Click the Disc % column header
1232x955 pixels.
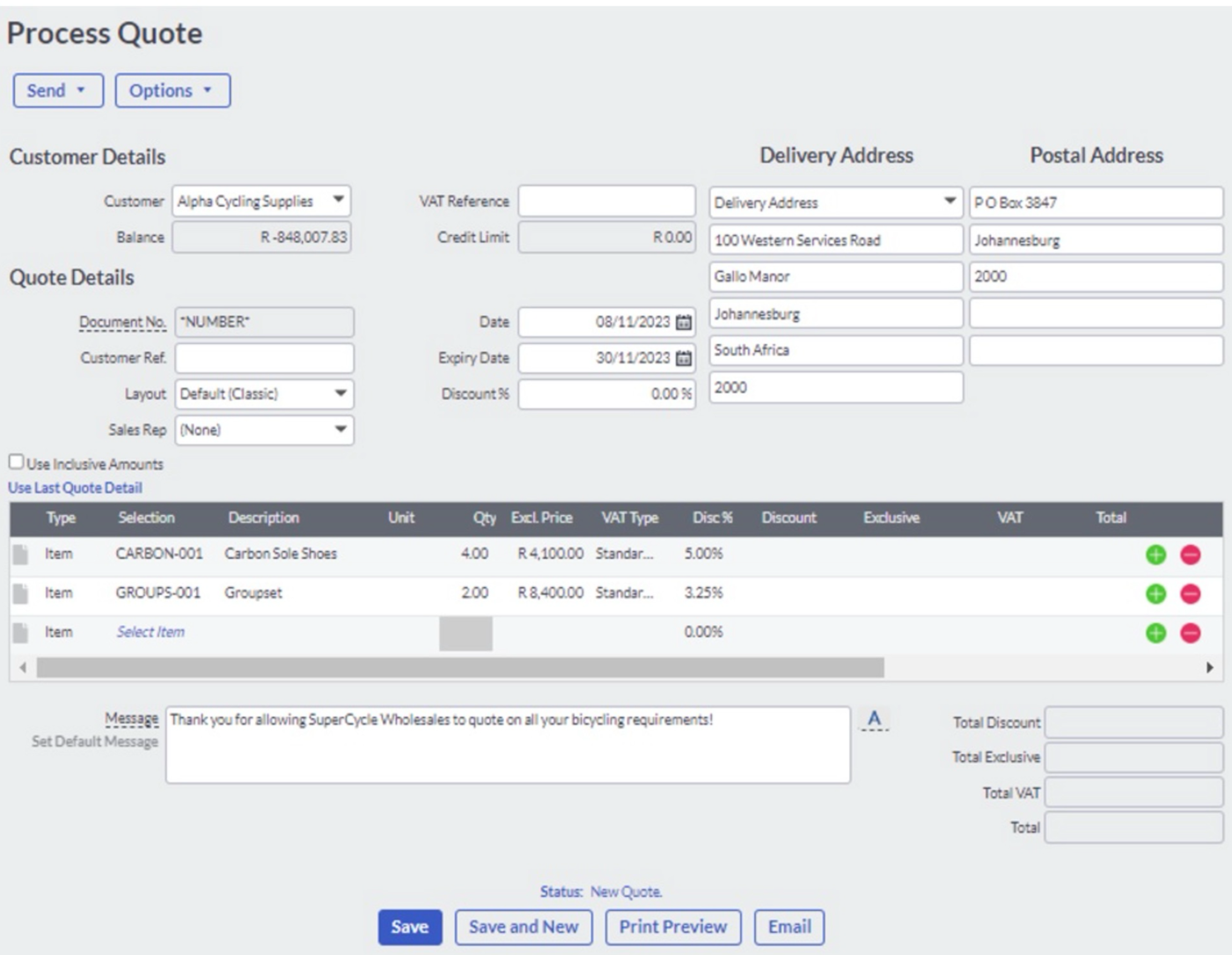[x=713, y=518]
